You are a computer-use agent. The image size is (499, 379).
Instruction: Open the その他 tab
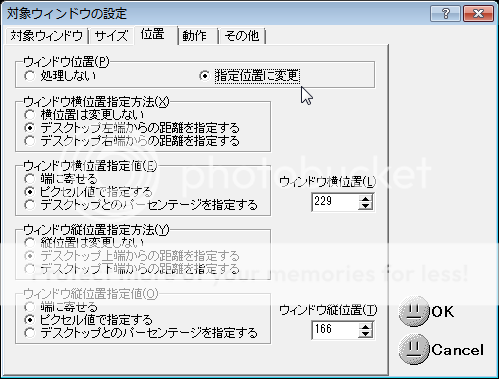242,36
